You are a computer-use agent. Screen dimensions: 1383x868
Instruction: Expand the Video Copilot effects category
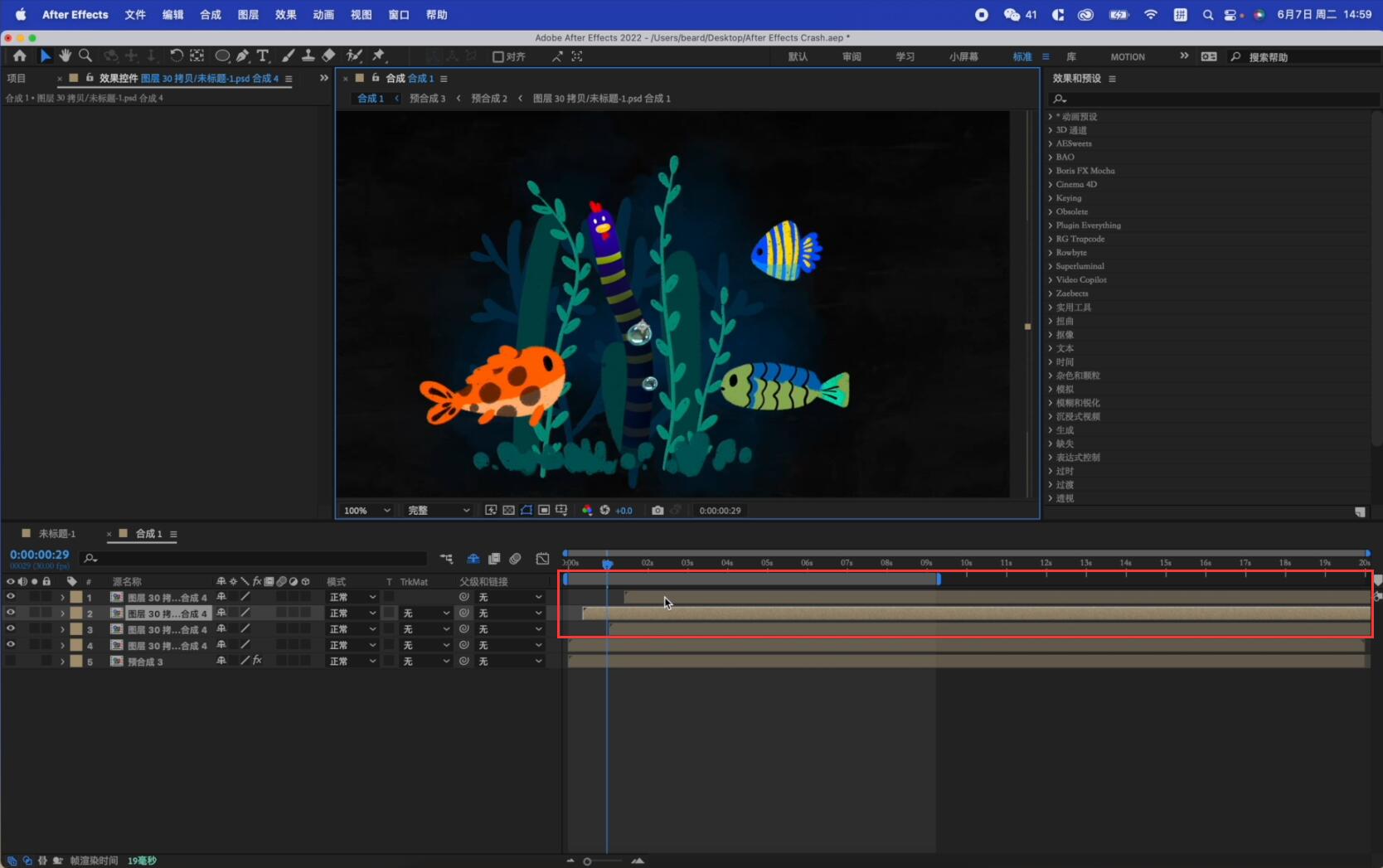1050,279
